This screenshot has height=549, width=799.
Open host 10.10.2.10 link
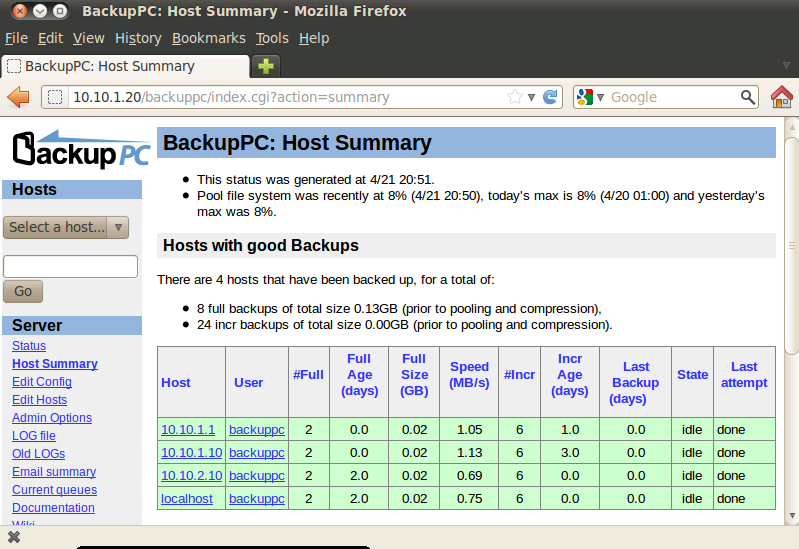coord(192,476)
